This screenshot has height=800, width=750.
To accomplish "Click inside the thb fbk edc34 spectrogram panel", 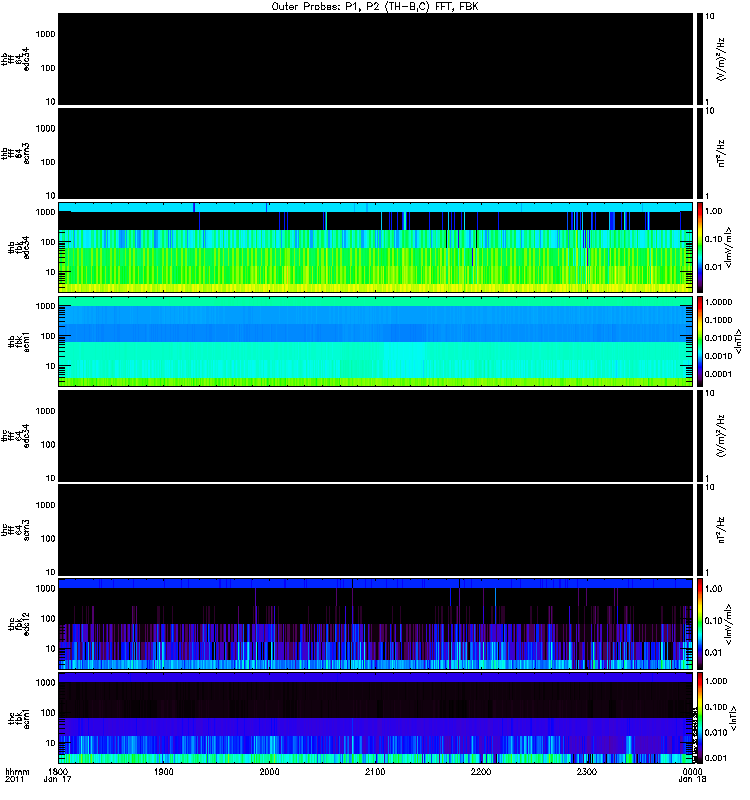I will click(x=375, y=247).
